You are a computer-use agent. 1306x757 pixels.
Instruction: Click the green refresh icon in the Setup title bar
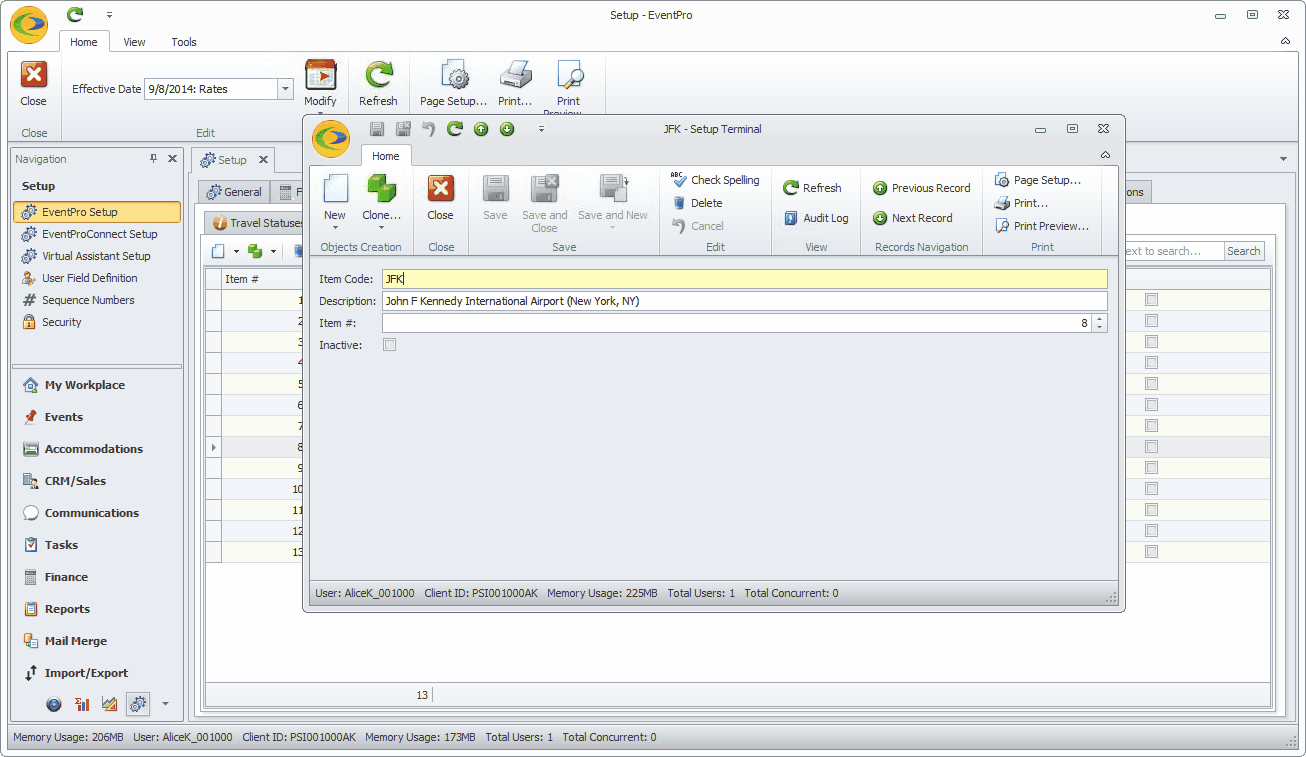click(x=75, y=15)
